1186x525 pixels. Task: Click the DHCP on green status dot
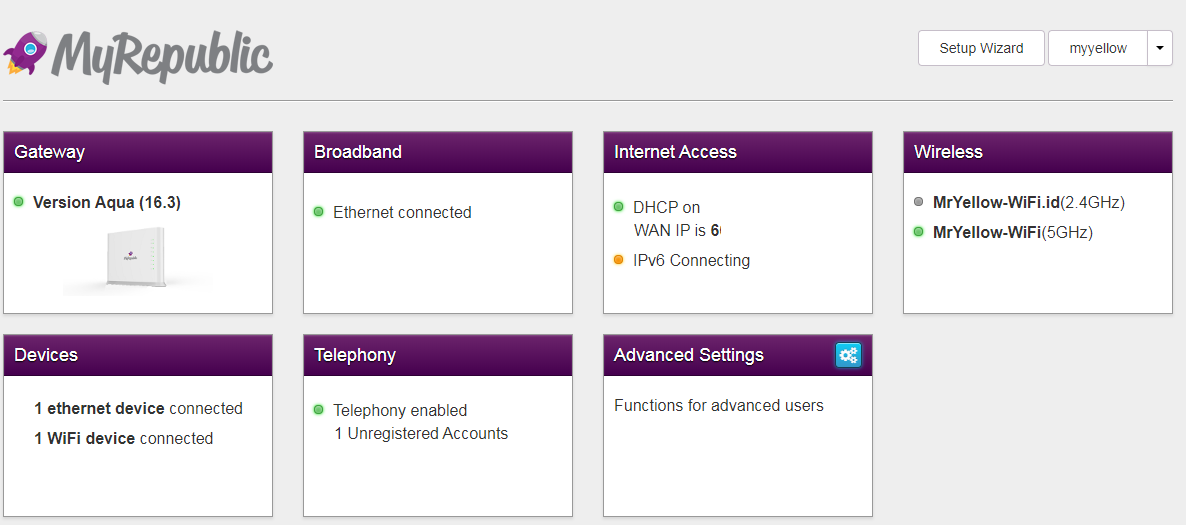click(x=619, y=207)
